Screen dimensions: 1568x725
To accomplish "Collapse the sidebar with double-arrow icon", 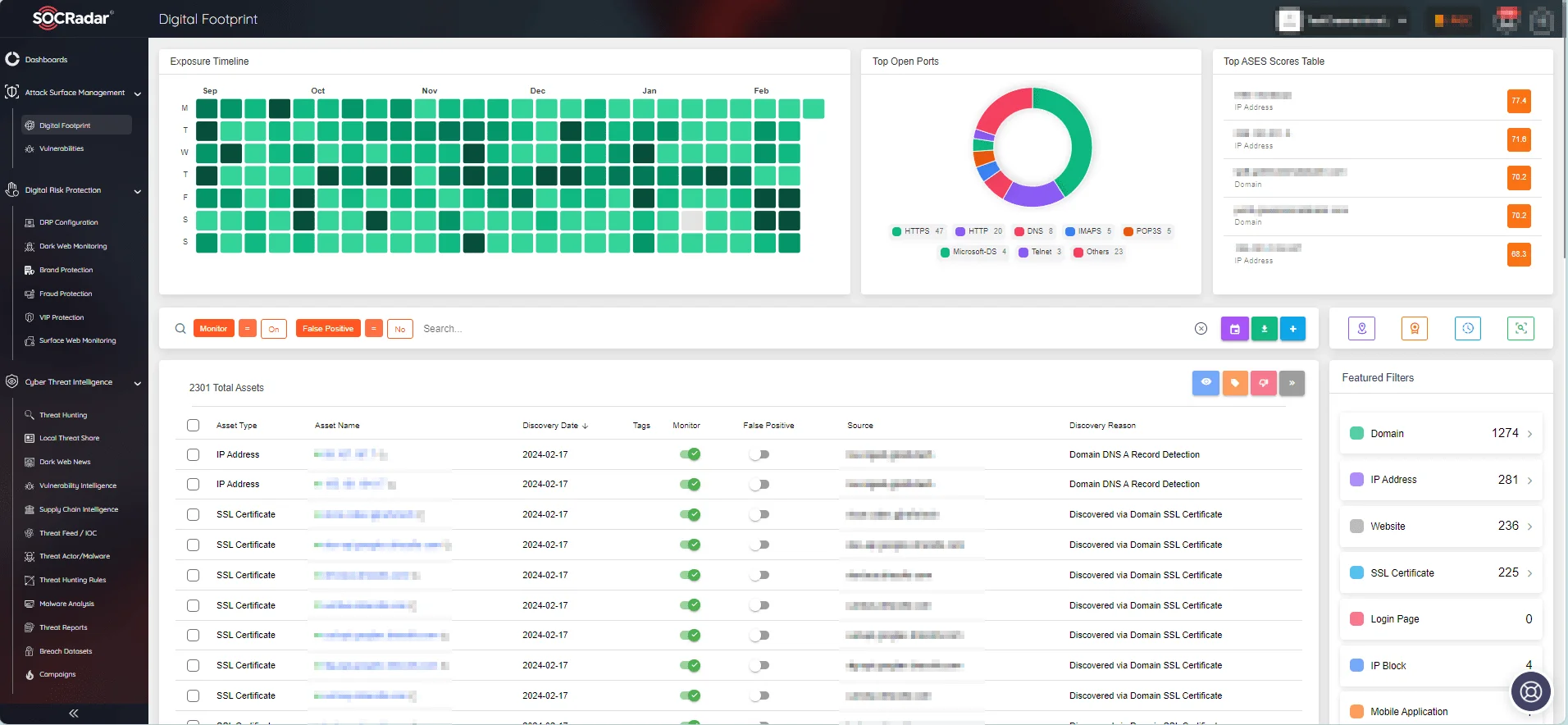I will (74, 714).
